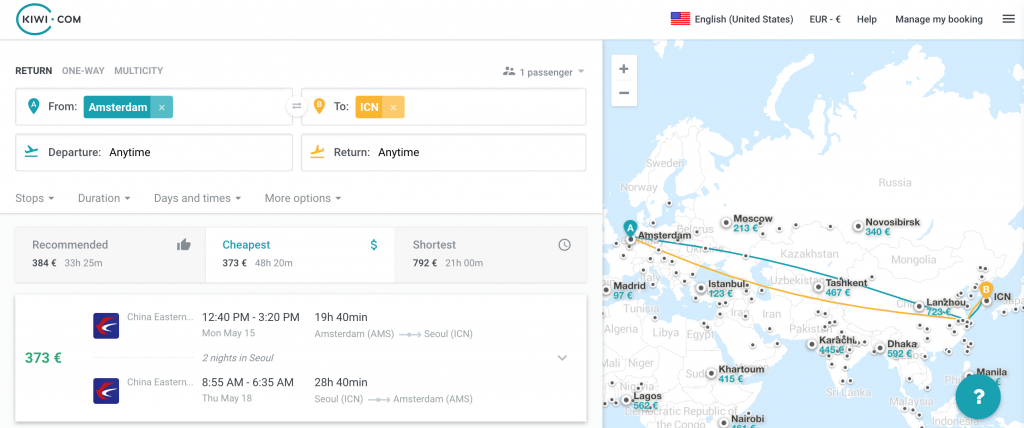Expand the 373 € flight details chevron

click(x=562, y=358)
